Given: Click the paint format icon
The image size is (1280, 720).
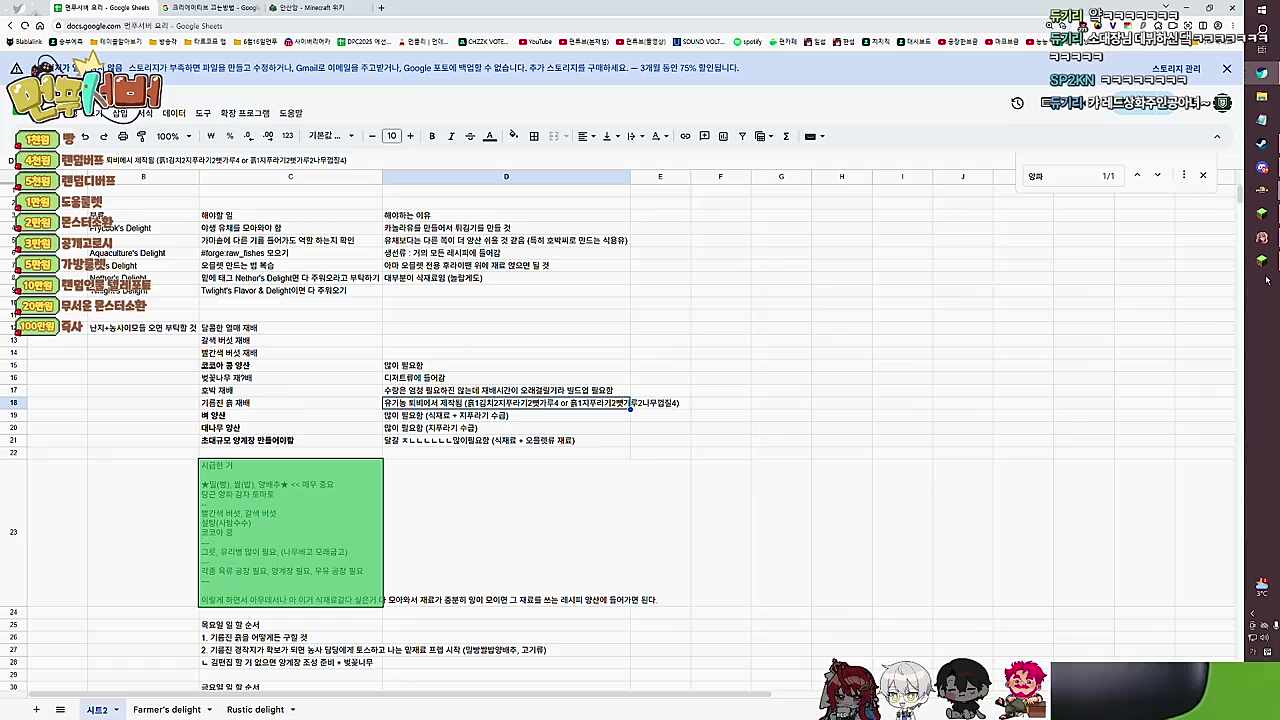Looking at the screenshot, I should (141, 136).
